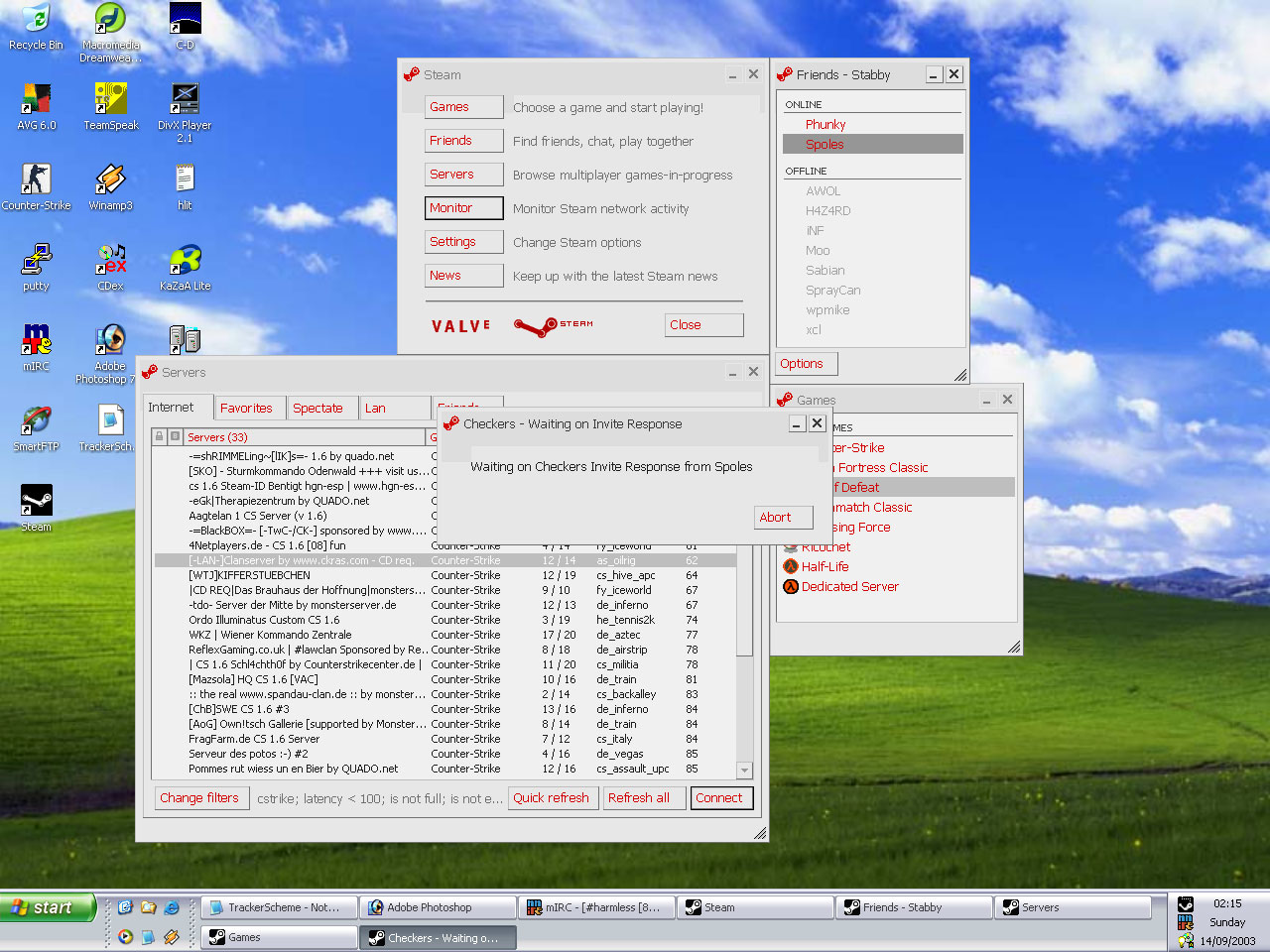Select the SmartFTP desktop icon
This screenshot has width=1270, height=952.
click(x=36, y=428)
